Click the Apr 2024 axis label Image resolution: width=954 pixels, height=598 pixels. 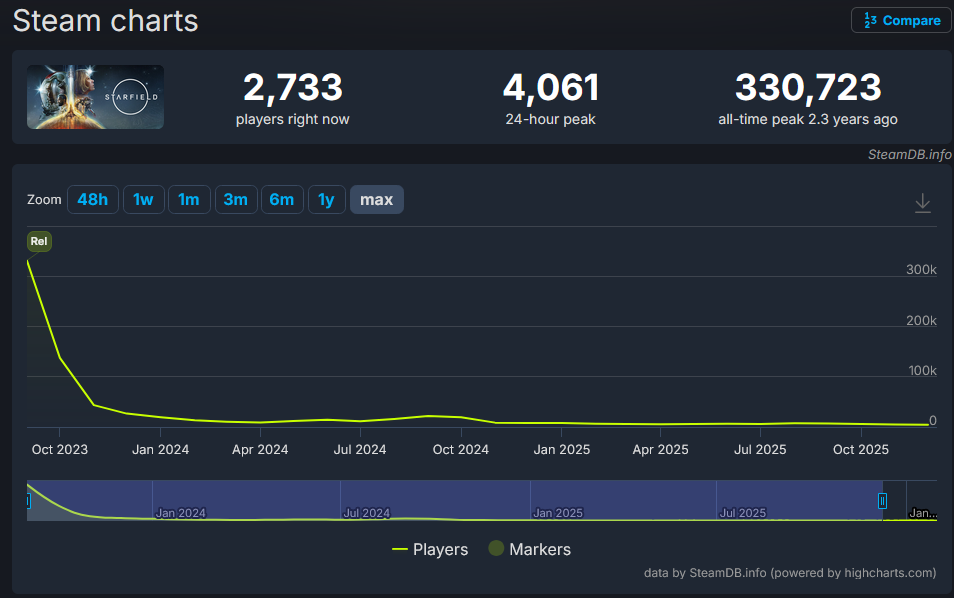(260, 450)
